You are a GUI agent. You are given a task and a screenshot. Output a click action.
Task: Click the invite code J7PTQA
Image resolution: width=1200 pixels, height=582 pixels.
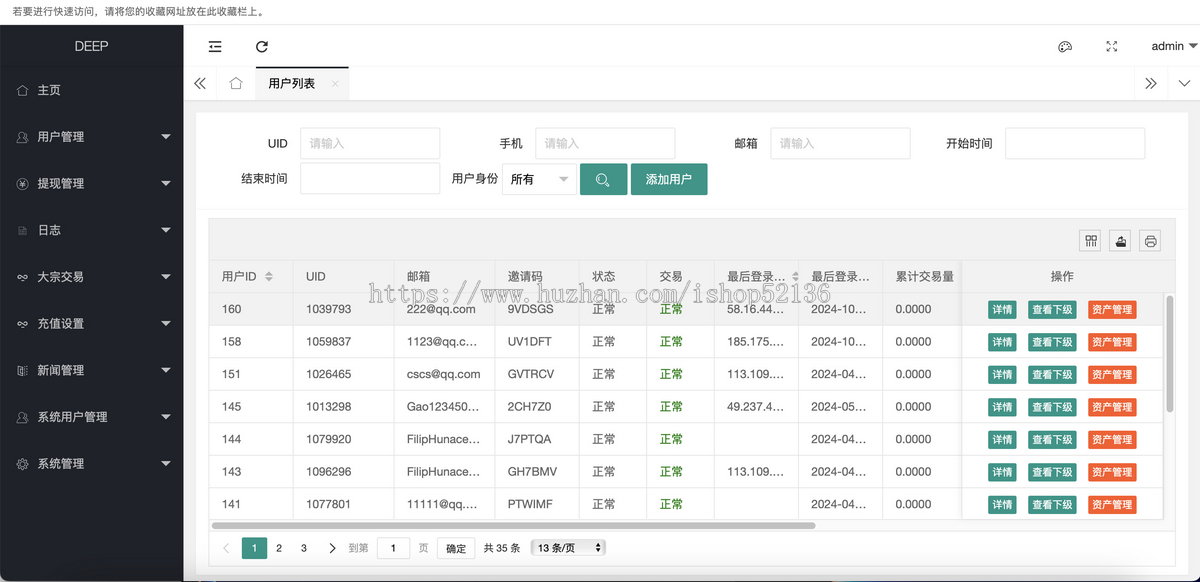[529, 439]
